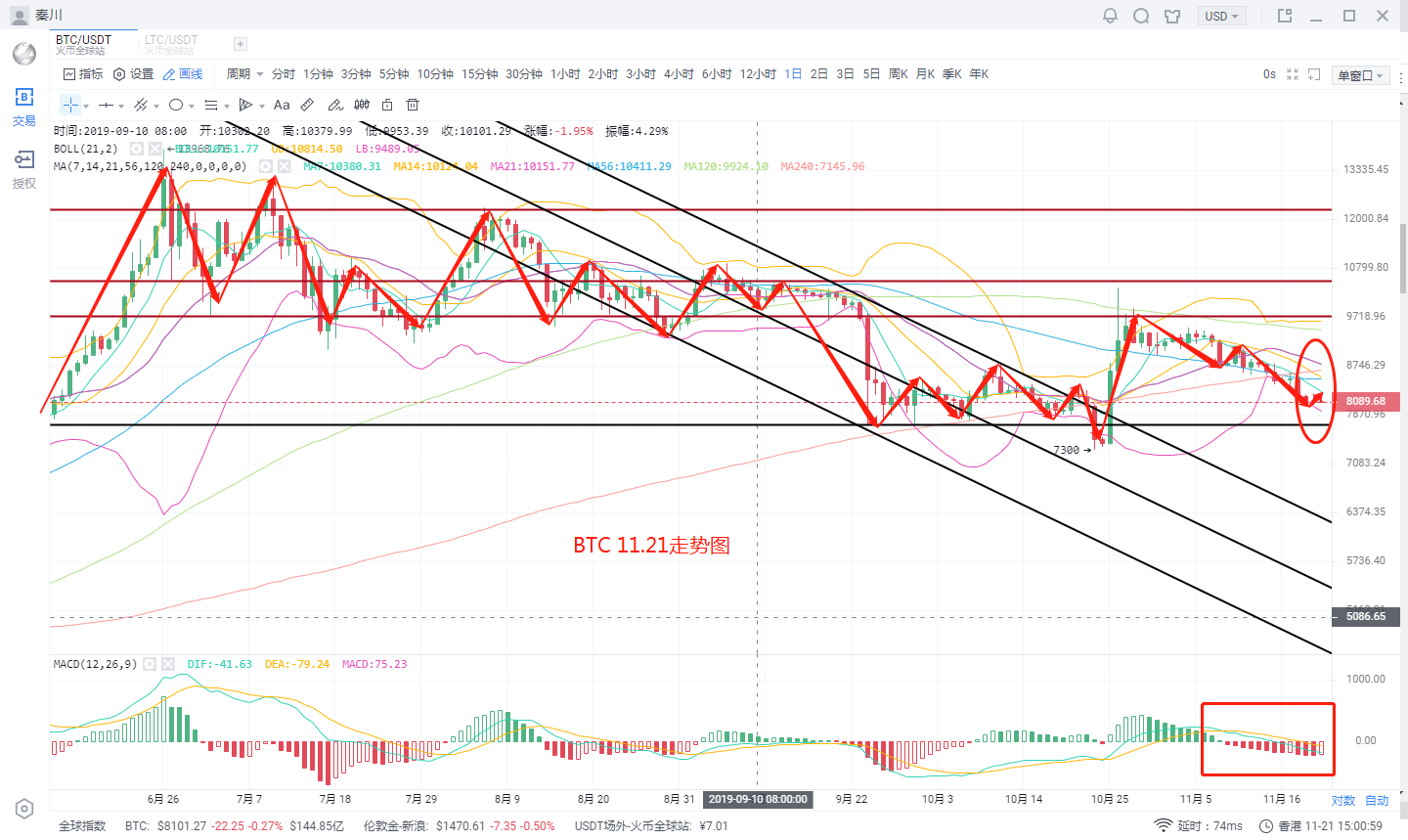Screen dimensions: 1408x840
Task: Open notifications bell icon
Action: click(x=1110, y=16)
